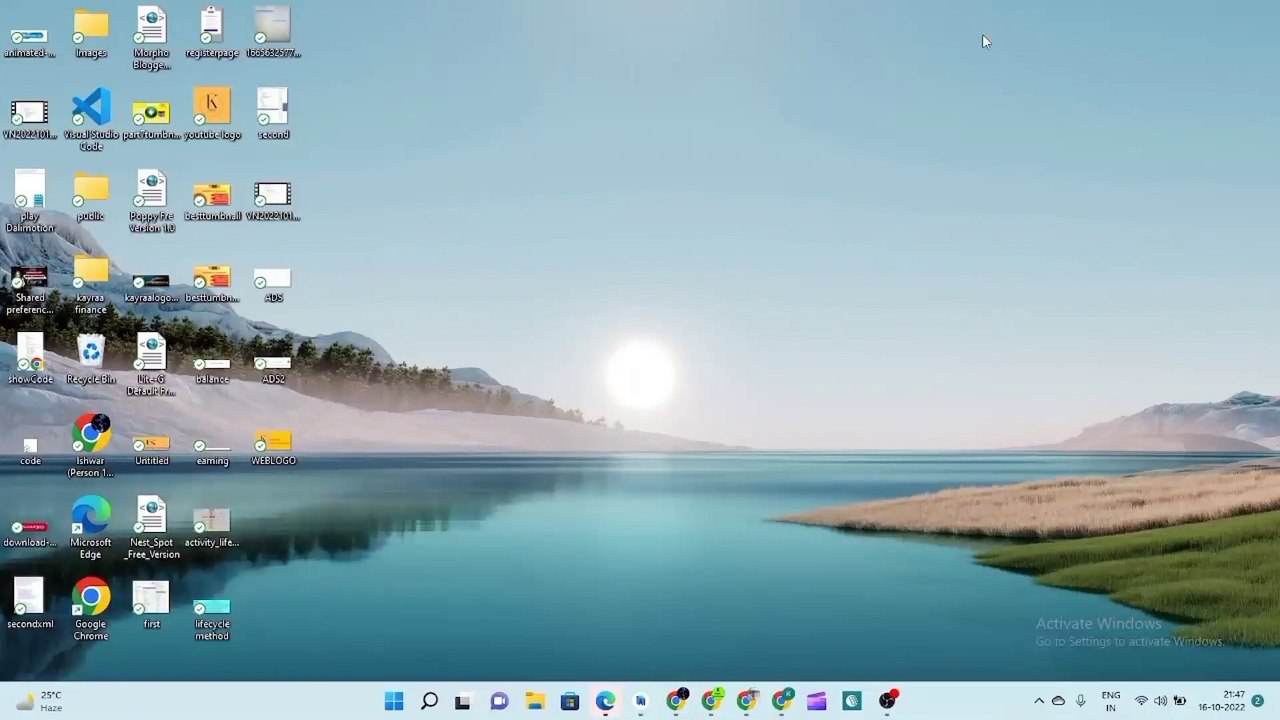The width and height of the screenshot is (1280, 720).
Task: Open Task View from taskbar
Action: [x=463, y=701]
